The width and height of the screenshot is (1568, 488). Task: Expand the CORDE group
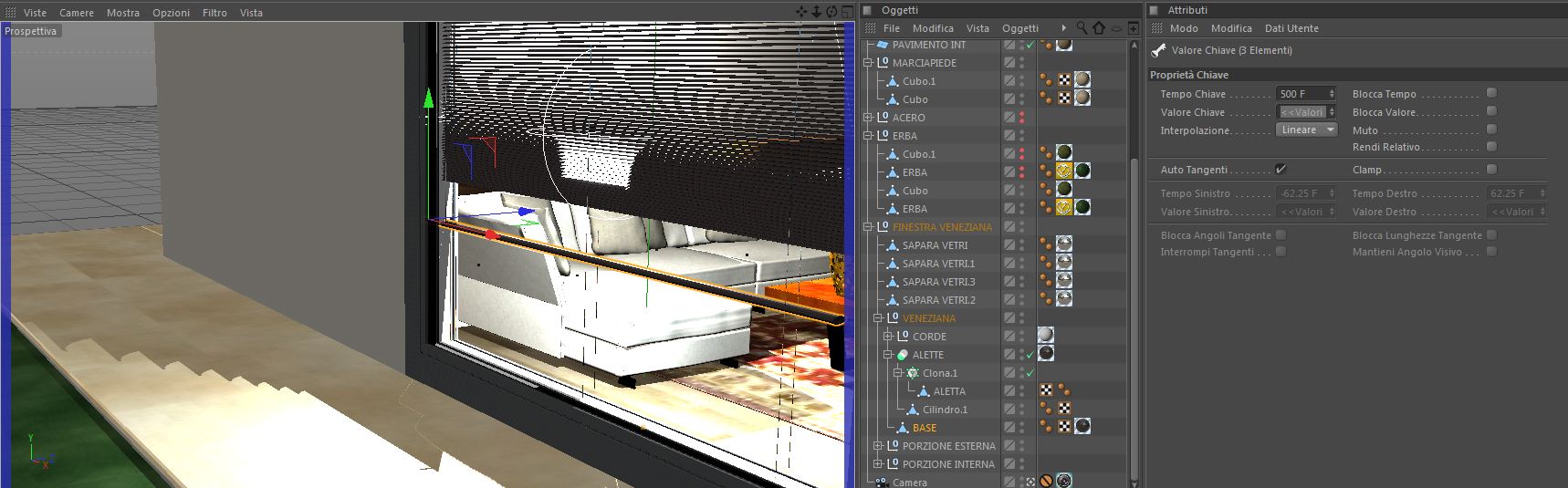tap(888, 337)
